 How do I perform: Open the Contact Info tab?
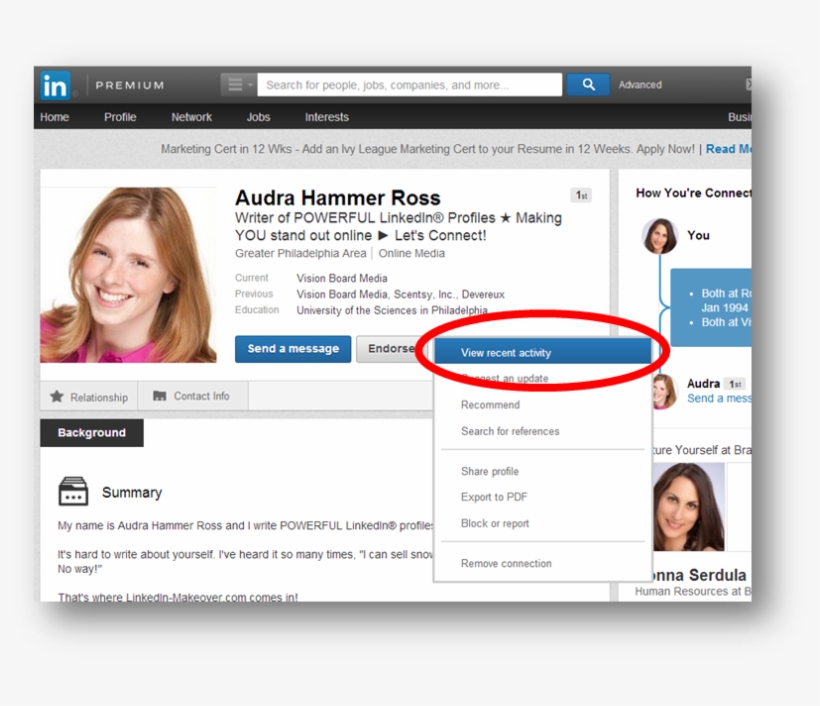pos(193,396)
